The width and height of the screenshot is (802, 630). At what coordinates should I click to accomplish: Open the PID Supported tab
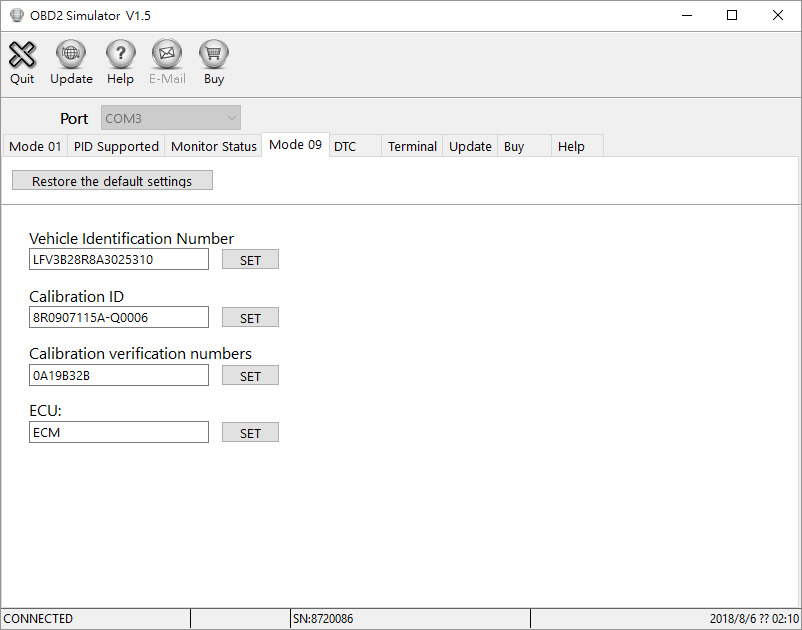[x=115, y=146]
